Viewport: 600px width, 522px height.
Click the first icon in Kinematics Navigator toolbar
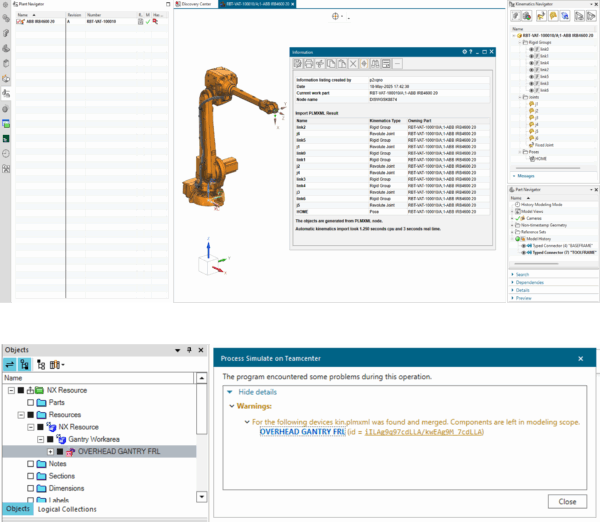click(517, 18)
